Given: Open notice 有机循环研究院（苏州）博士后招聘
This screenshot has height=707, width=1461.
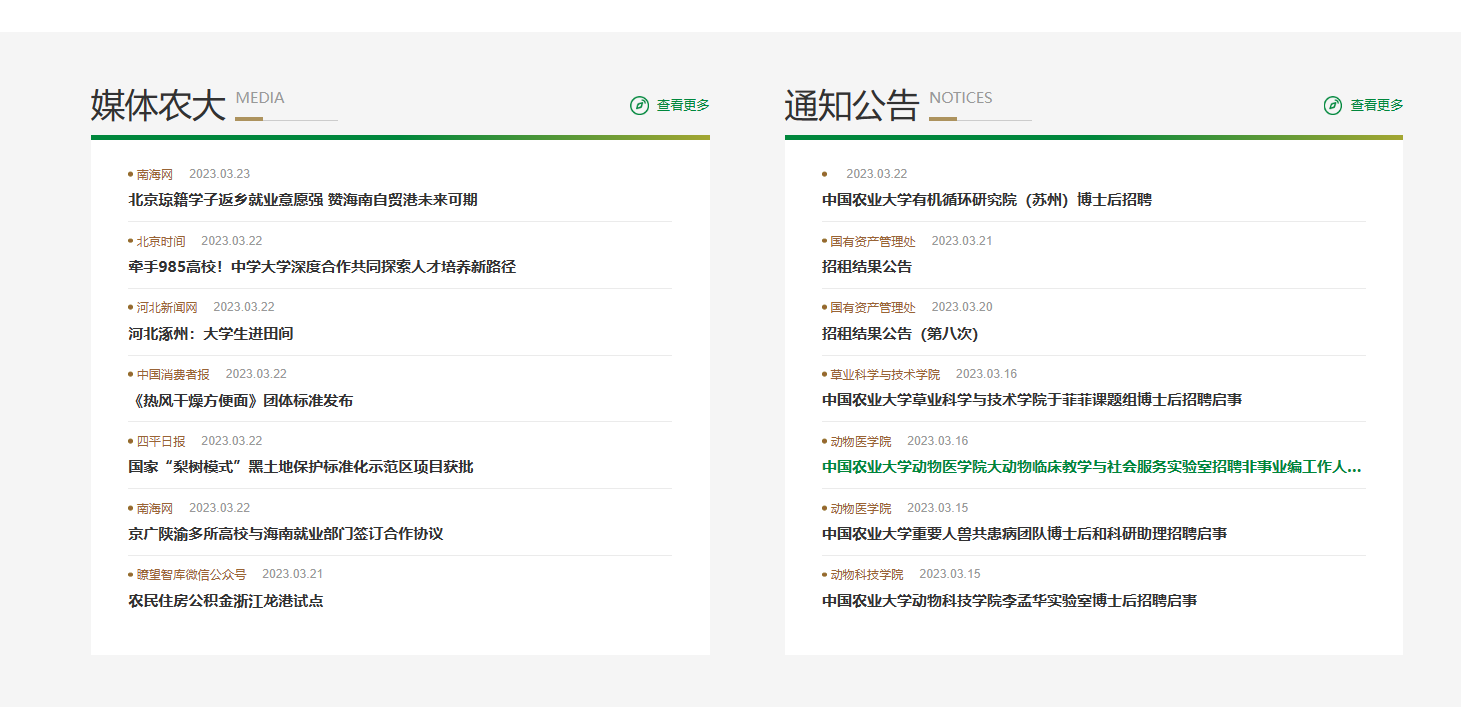Looking at the screenshot, I should point(986,200).
